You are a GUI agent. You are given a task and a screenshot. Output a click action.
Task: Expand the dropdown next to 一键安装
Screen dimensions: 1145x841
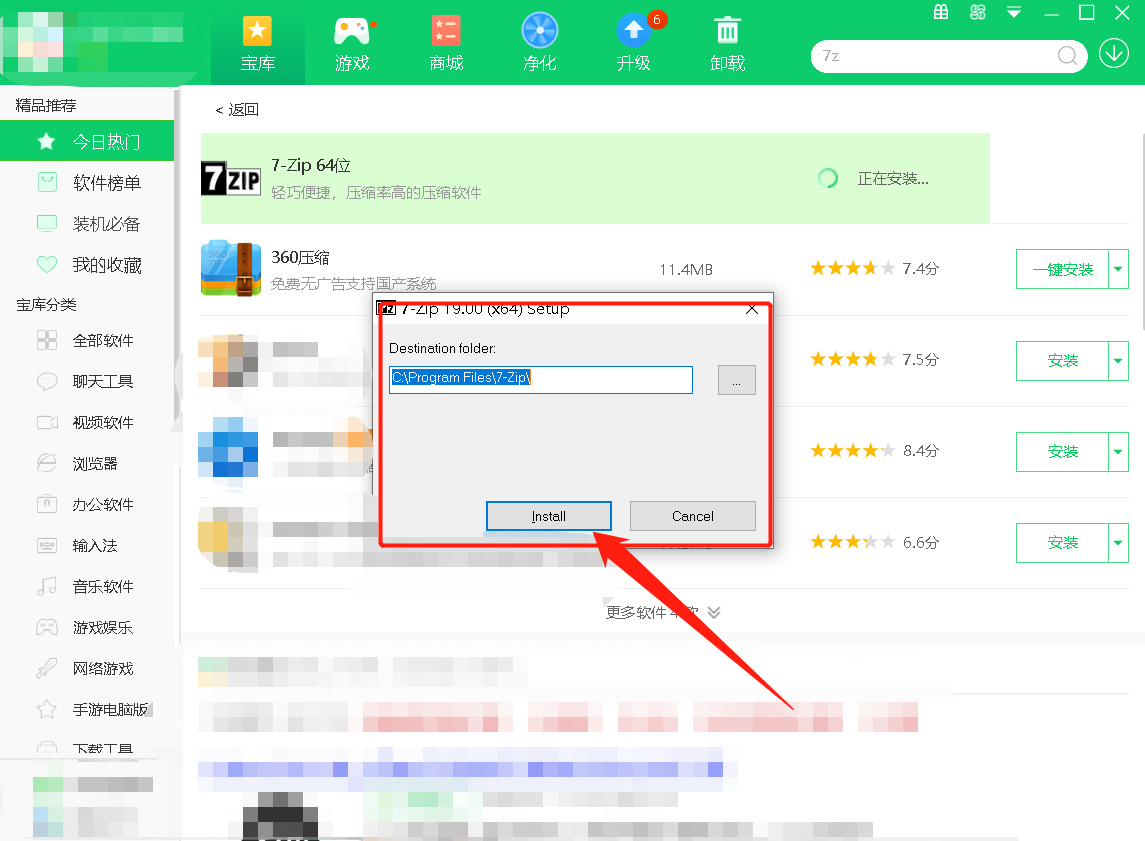click(x=1117, y=268)
